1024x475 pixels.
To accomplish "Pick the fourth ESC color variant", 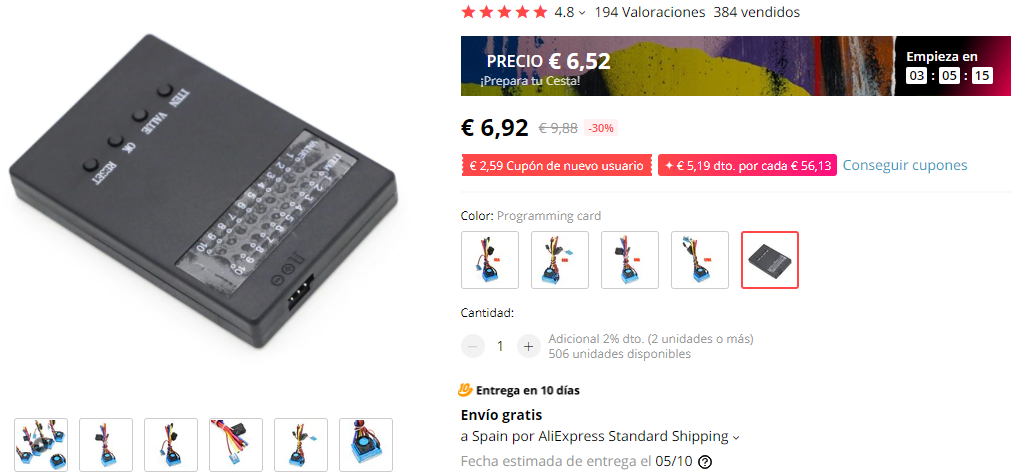I will (x=699, y=259).
